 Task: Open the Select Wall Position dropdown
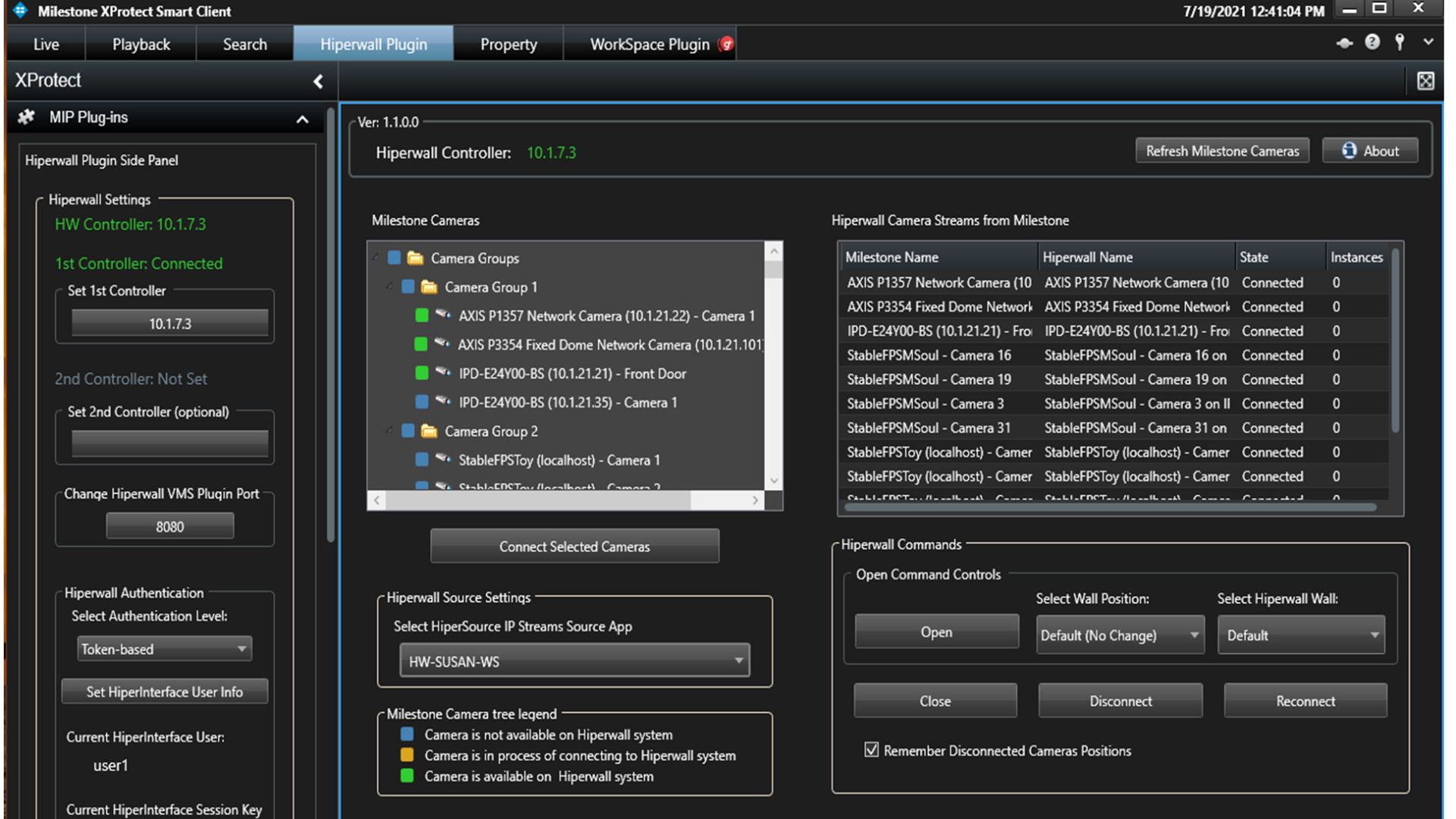pos(1119,635)
